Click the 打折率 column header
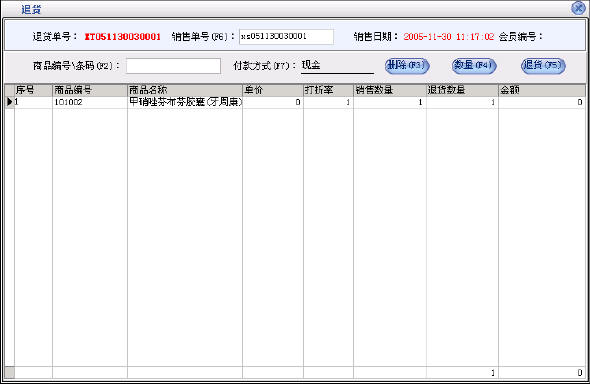The image size is (590, 384). pyautogui.click(x=328, y=90)
